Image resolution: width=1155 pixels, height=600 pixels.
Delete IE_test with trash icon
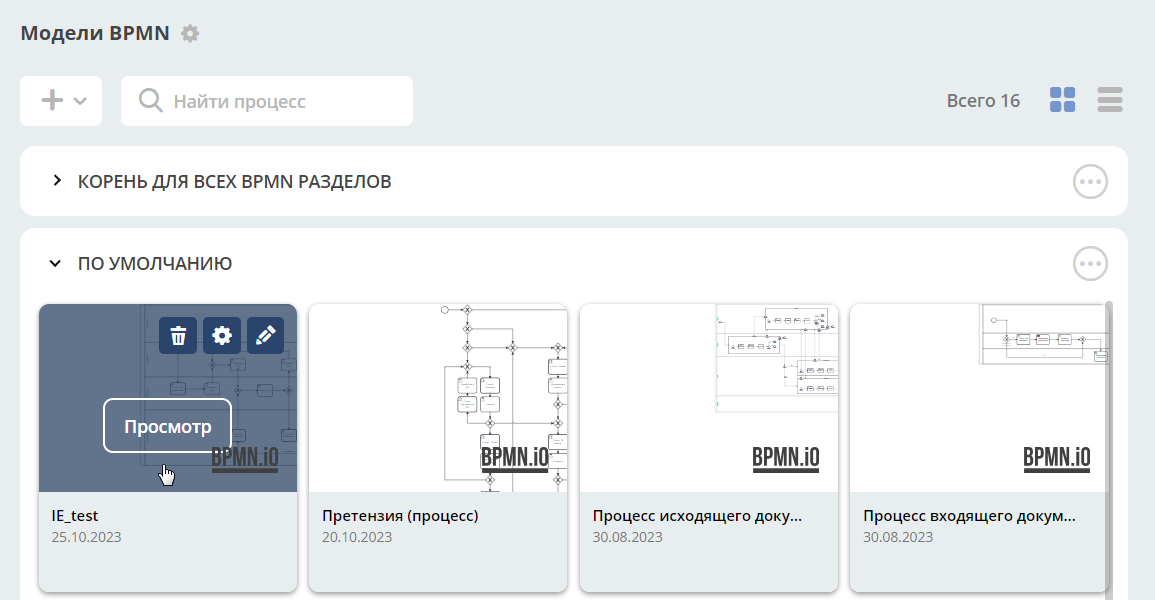(x=178, y=336)
